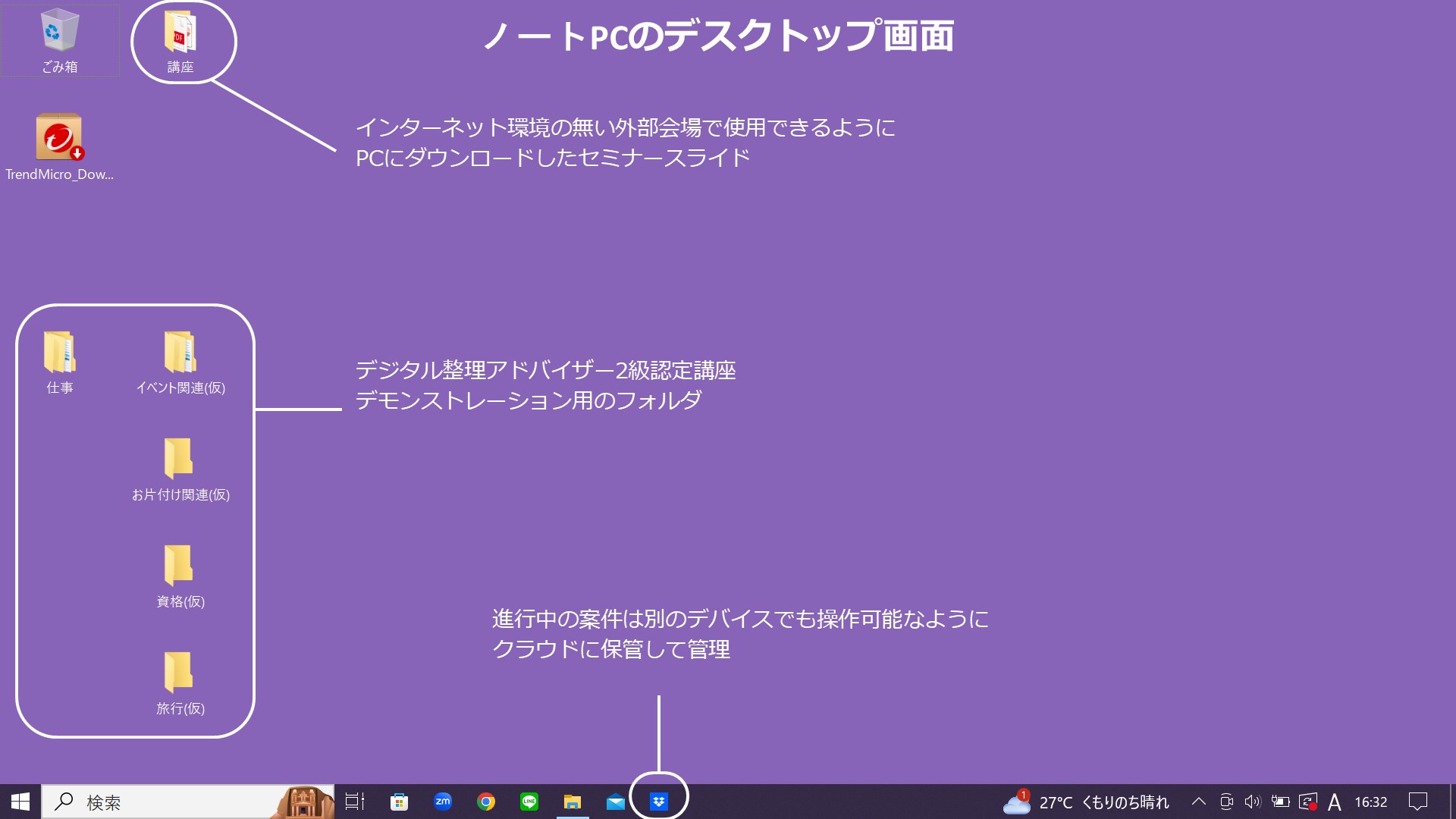Open the お片付け関連(仮) folder

[180, 469]
